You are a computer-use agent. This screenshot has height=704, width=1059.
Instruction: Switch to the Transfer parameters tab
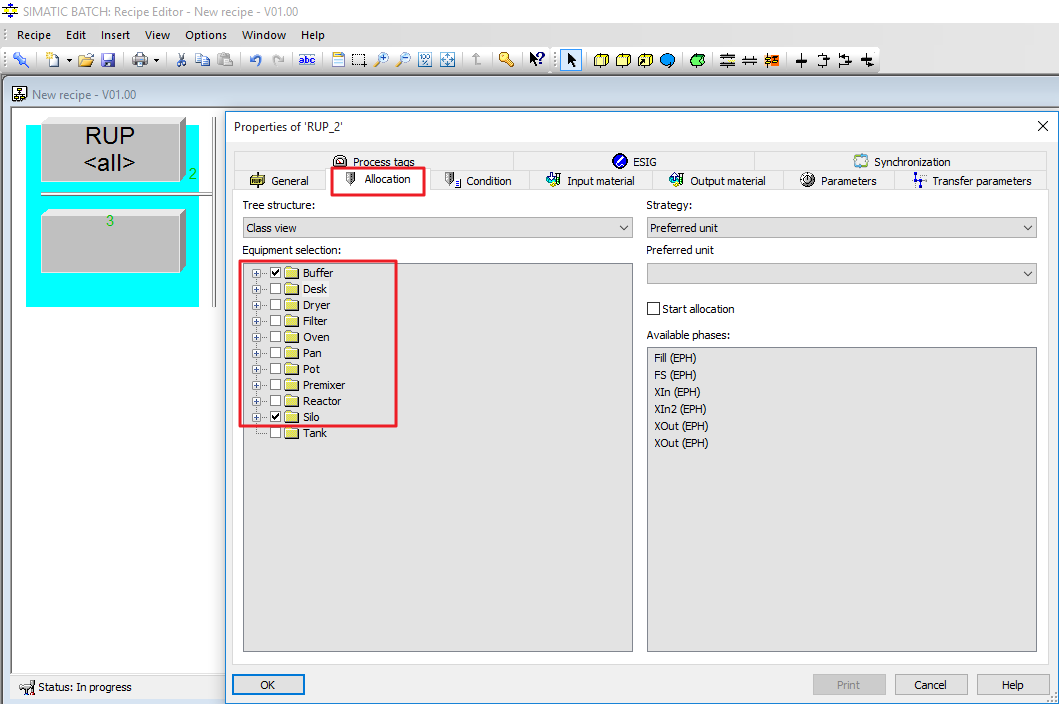[x=972, y=180]
